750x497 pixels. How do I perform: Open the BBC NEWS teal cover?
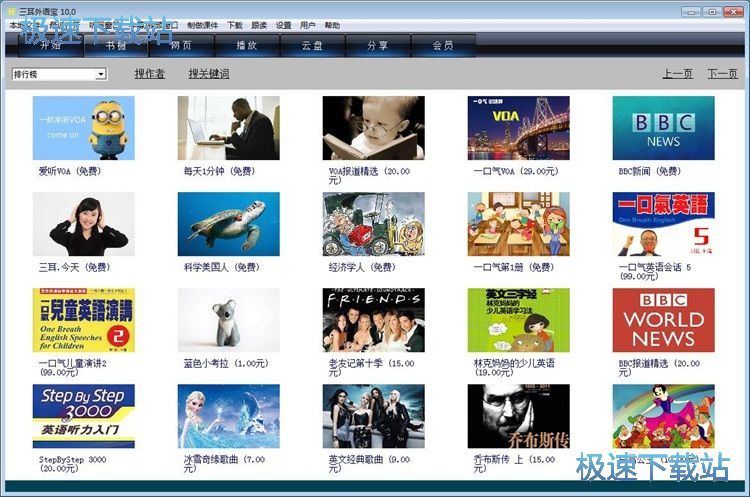point(663,128)
